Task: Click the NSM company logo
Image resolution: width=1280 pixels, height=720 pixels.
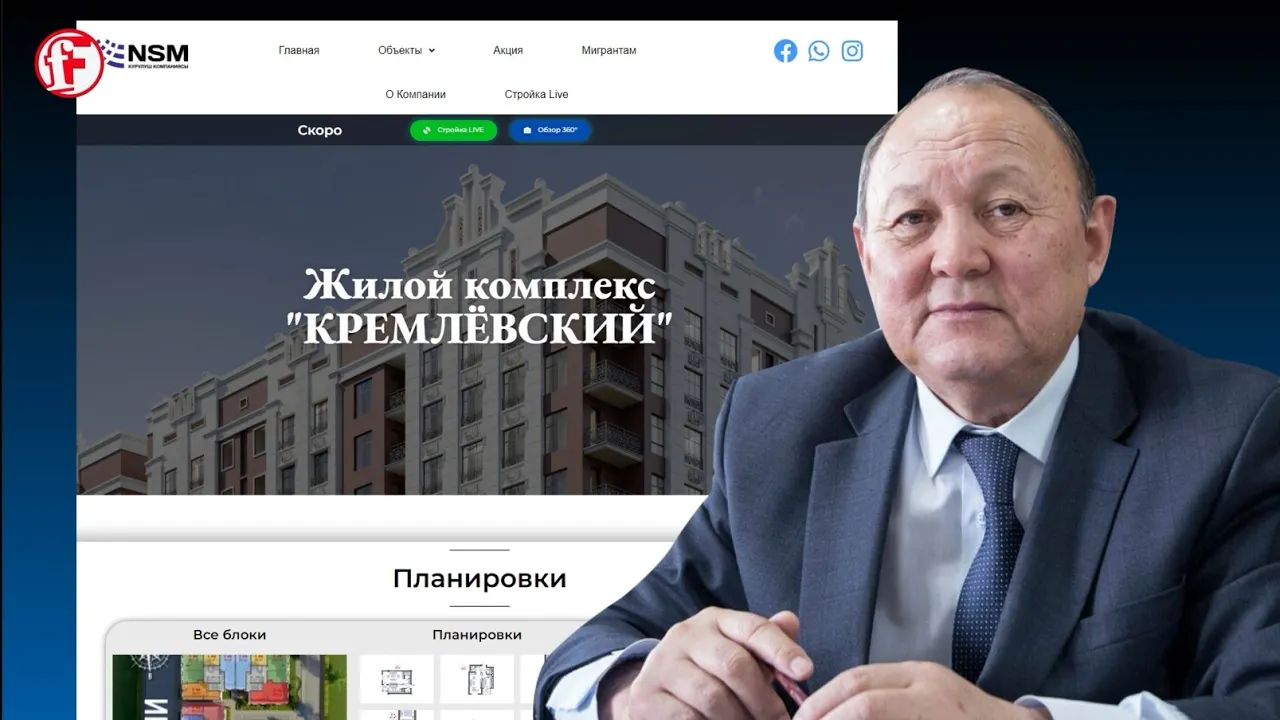Action: point(148,54)
